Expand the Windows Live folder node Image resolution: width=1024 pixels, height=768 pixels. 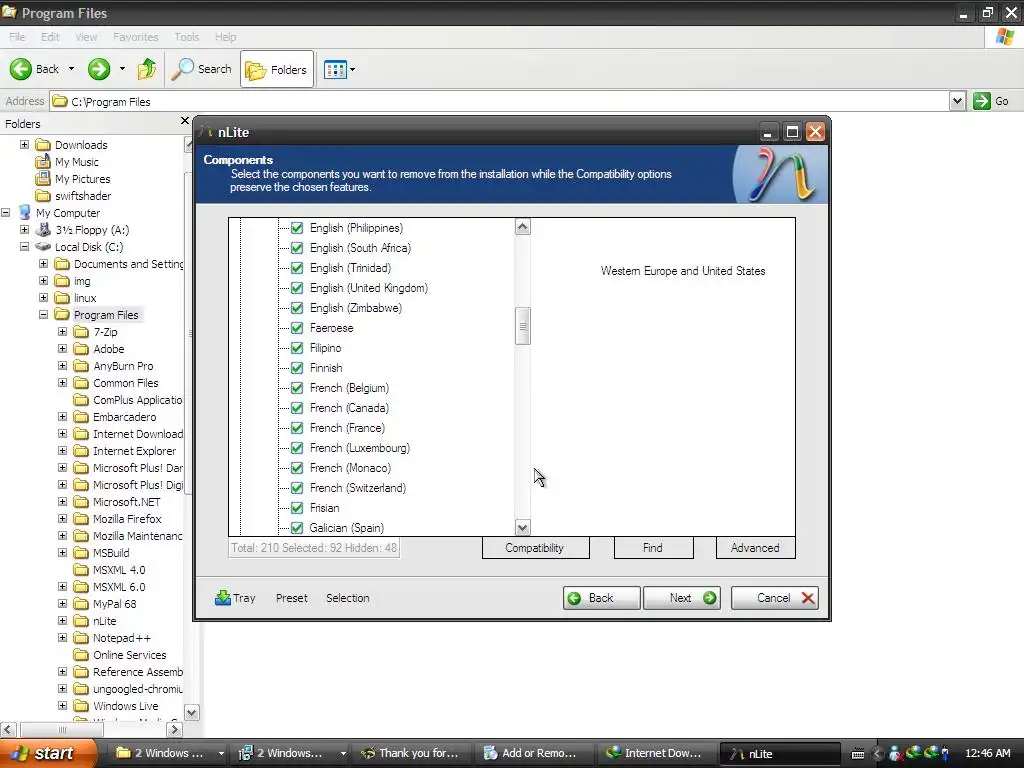click(x=62, y=705)
